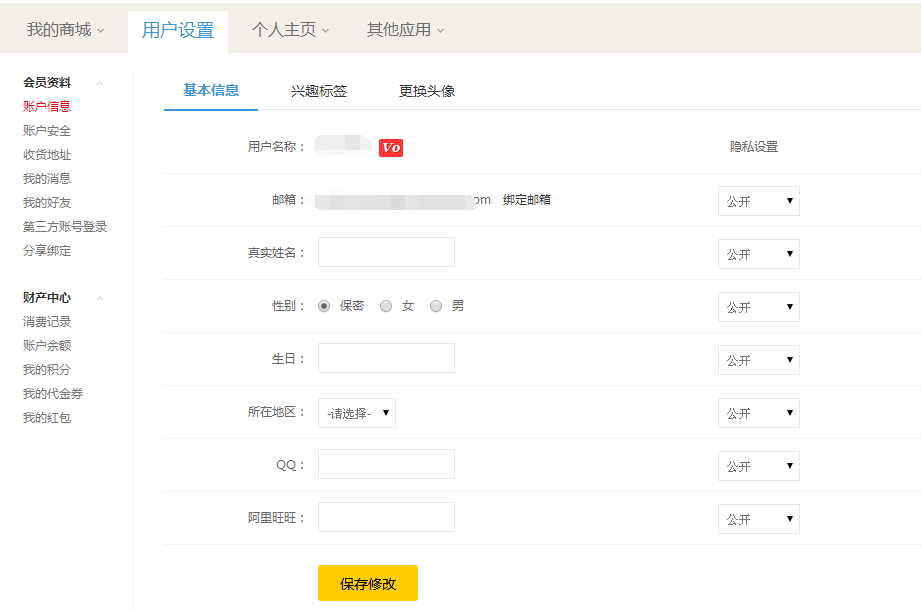Open 消费记录 in the sidebar
This screenshot has width=921, height=612.
pyautogui.click(x=47, y=322)
